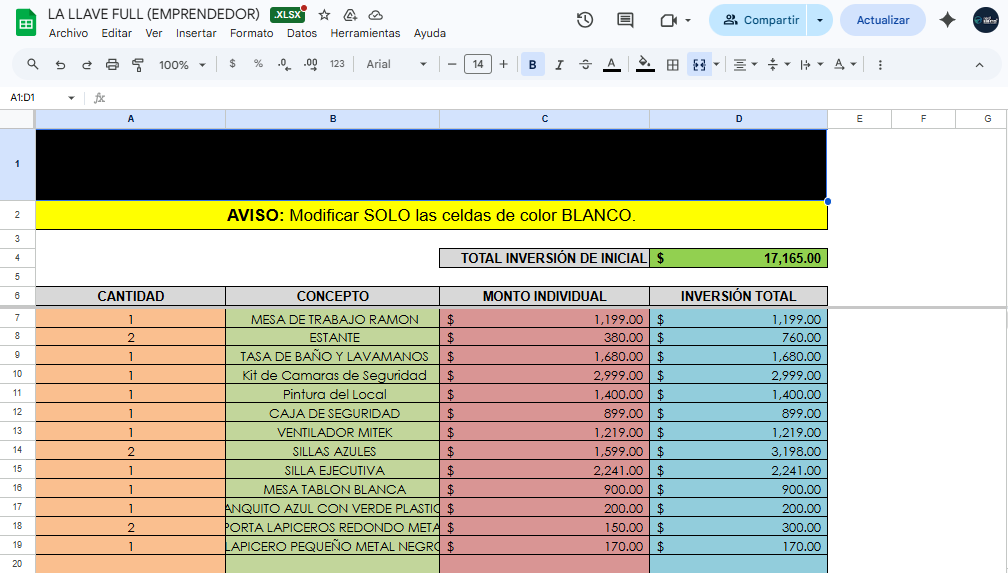Open the Arial font dropdown
This screenshot has width=1008, height=573.
coord(396,64)
